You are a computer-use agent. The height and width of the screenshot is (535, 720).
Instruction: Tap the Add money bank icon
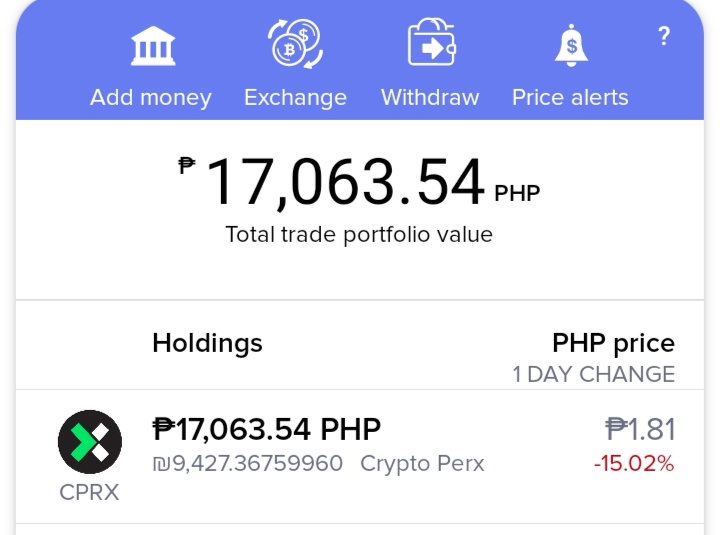(x=153, y=46)
